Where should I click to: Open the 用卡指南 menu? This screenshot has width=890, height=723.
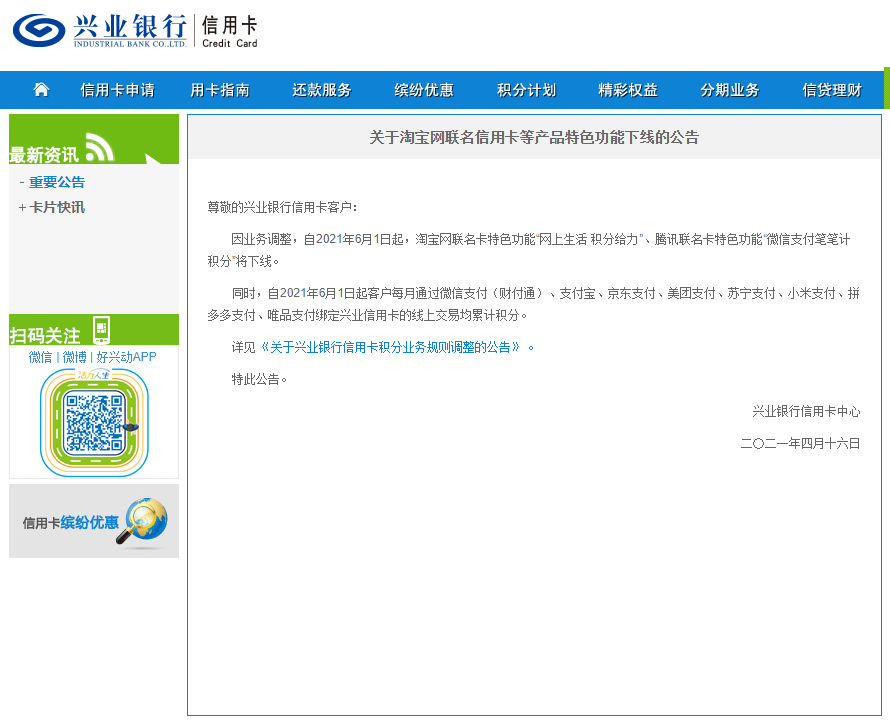coord(220,90)
